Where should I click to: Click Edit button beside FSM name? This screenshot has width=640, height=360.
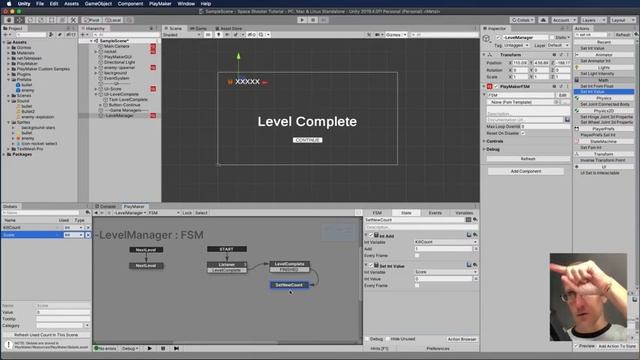point(562,95)
